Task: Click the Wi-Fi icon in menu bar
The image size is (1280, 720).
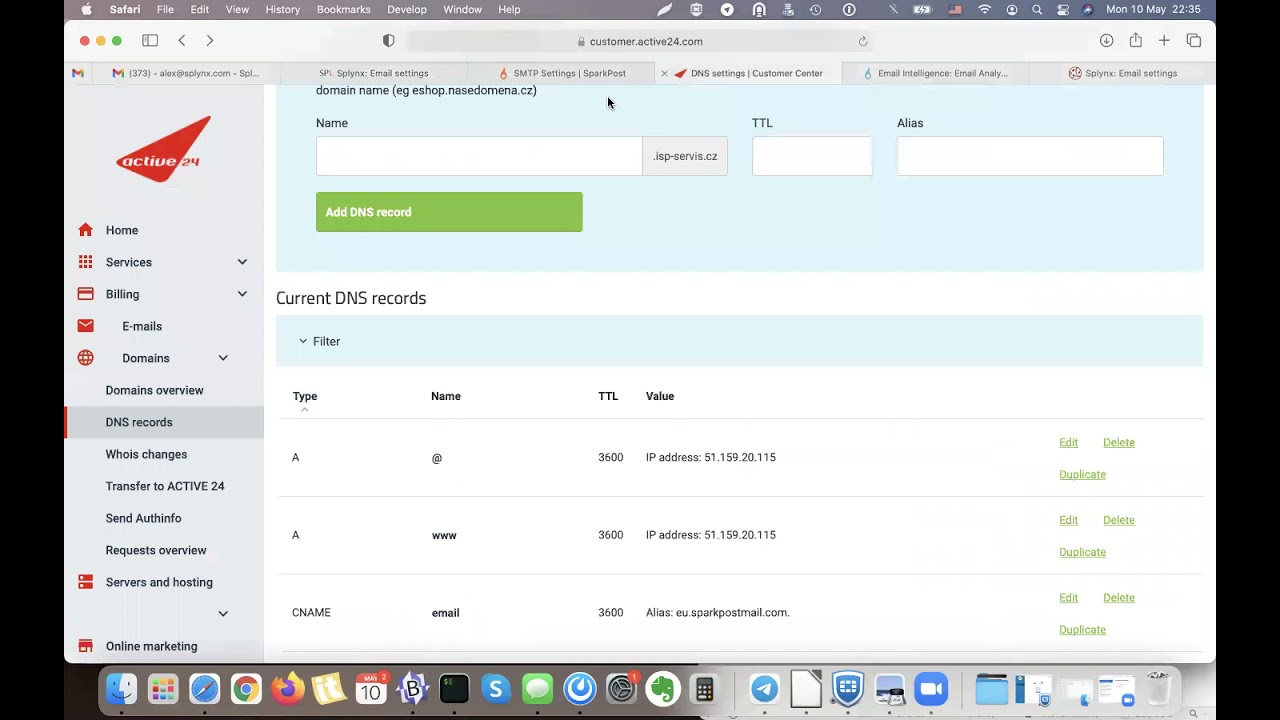Action: click(x=985, y=10)
